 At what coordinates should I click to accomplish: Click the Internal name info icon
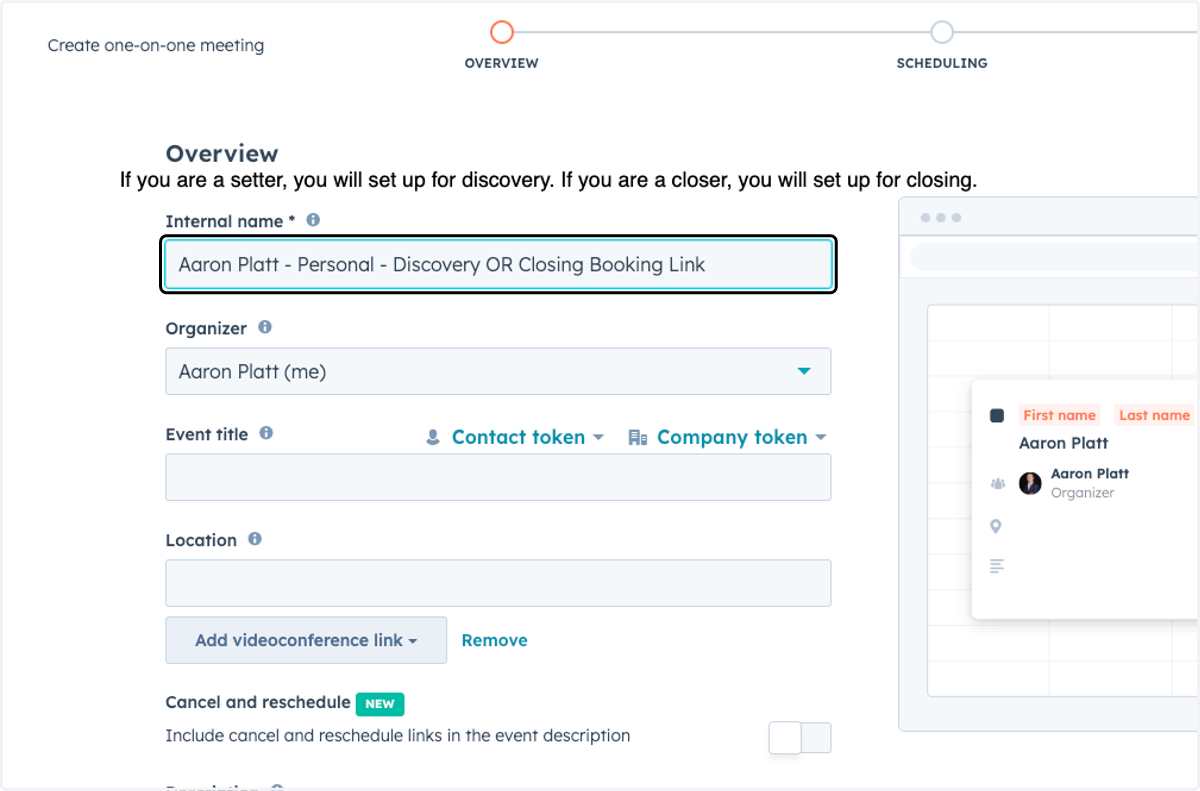[313, 220]
